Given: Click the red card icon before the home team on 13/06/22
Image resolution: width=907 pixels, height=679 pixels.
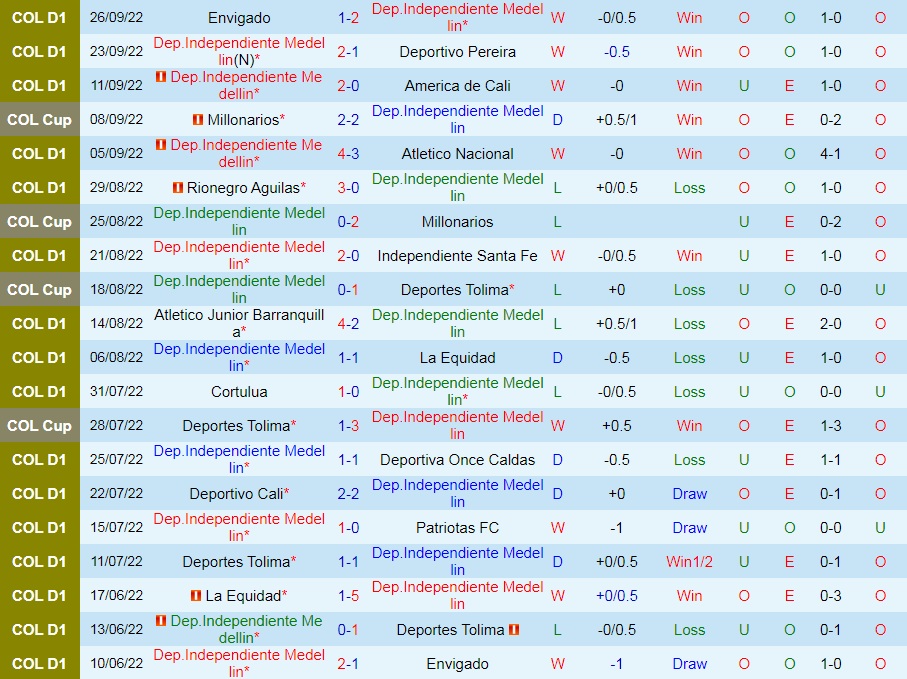Looking at the screenshot, I should (161, 621).
